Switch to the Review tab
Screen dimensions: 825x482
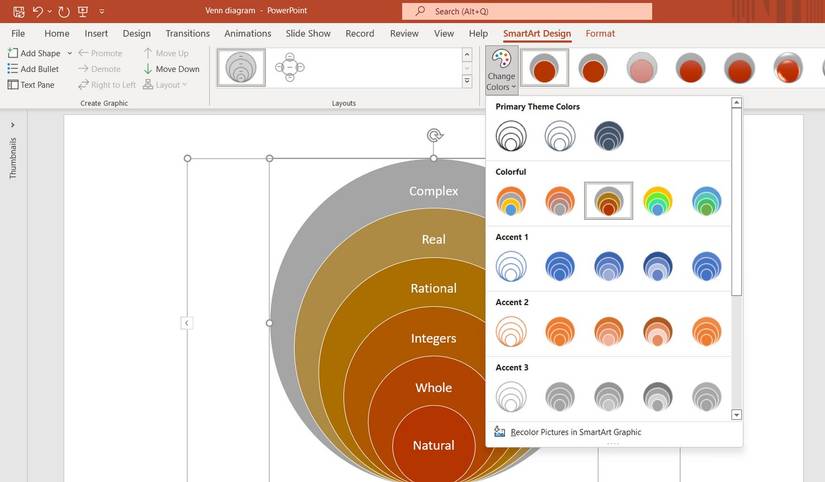404,33
